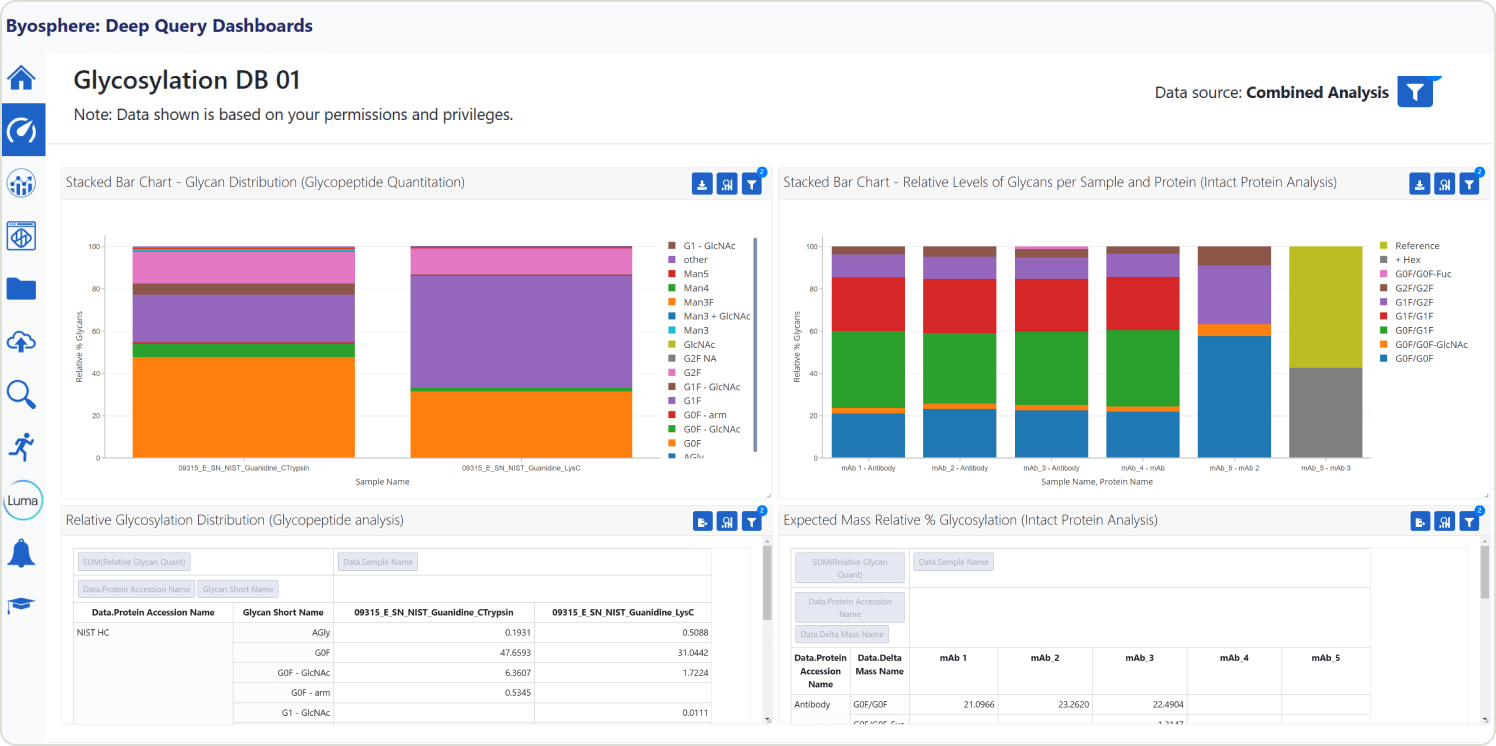Toggle Reference series in Intact Protein legend
Viewport: 1496px width, 746px height.
[1416, 246]
